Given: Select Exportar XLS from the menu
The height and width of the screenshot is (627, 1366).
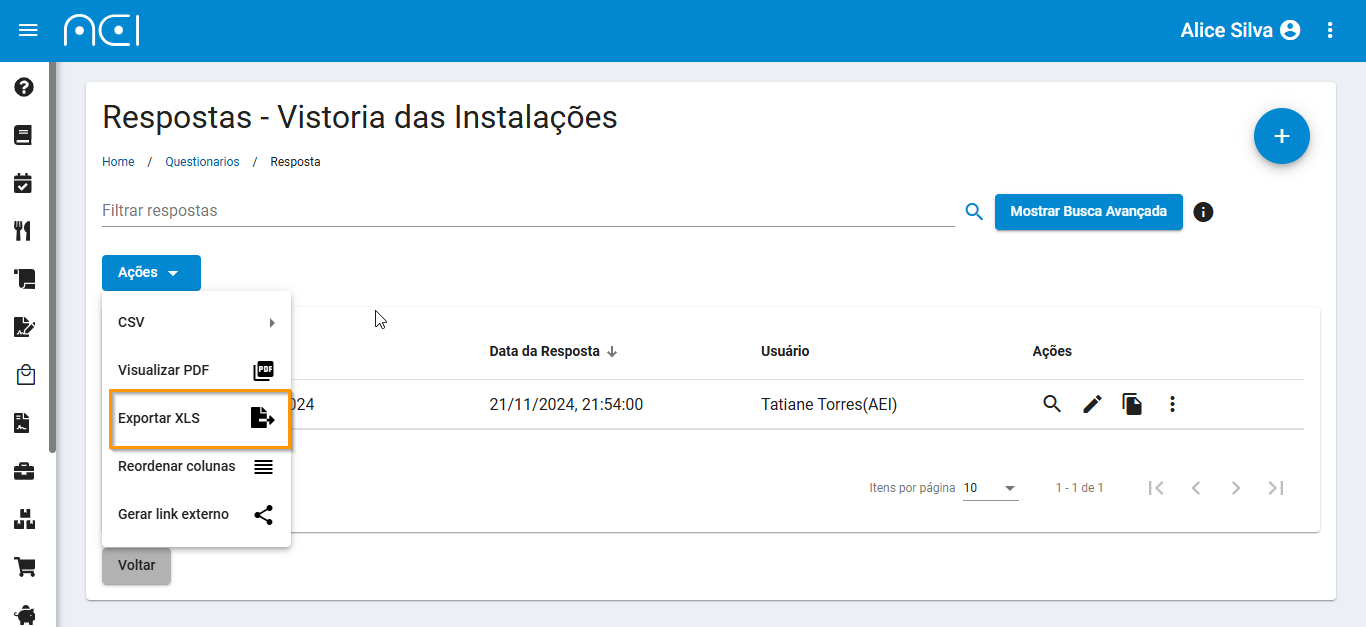Looking at the screenshot, I should coord(196,418).
